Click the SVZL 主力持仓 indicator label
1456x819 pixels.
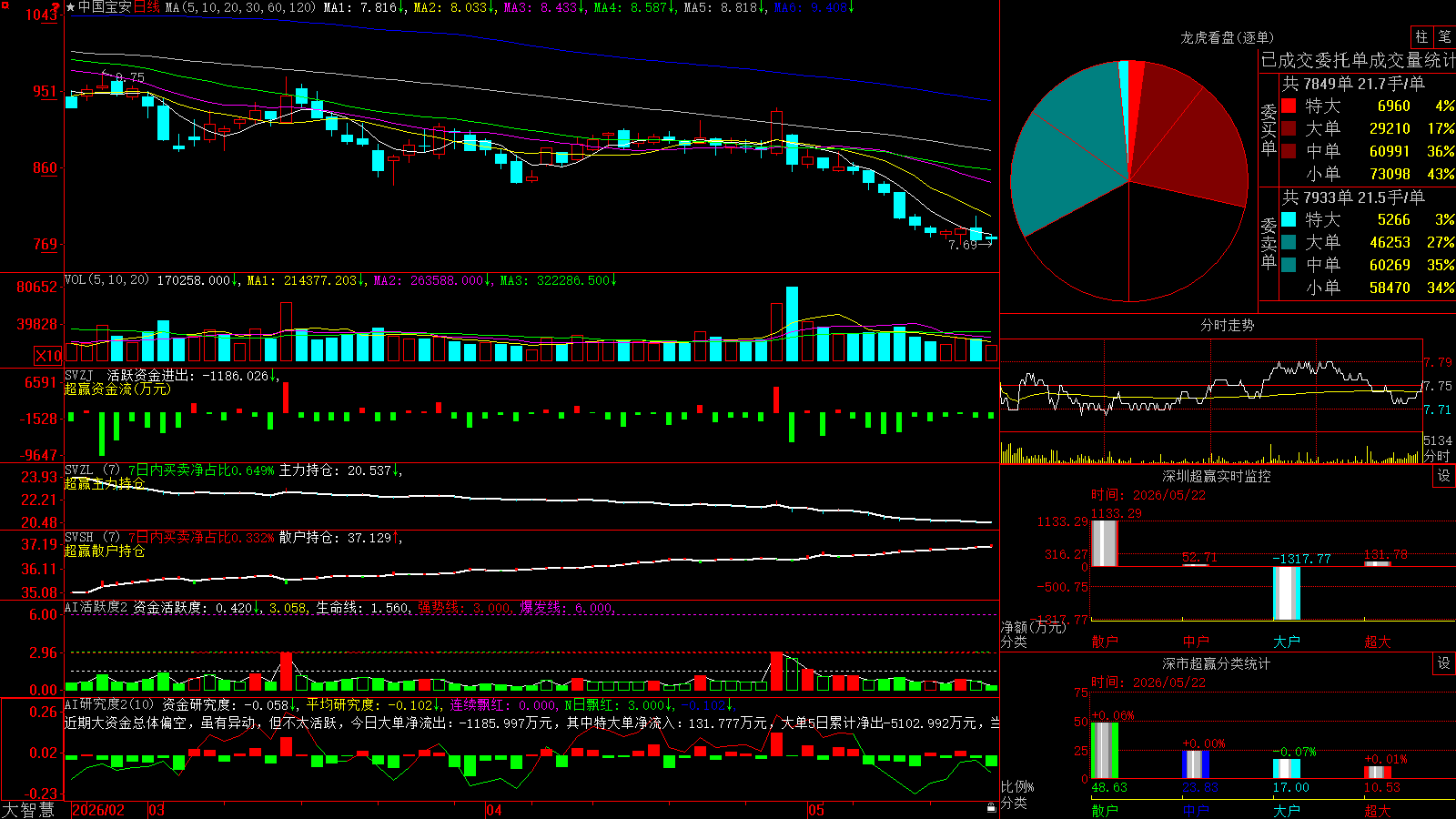[x=92, y=470]
